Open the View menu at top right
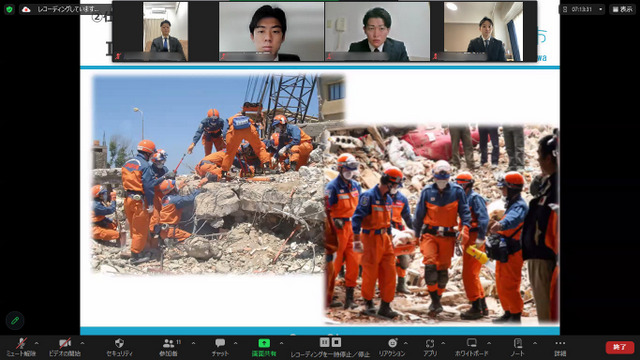The height and width of the screenshot is (360, 640). (622, 9)
